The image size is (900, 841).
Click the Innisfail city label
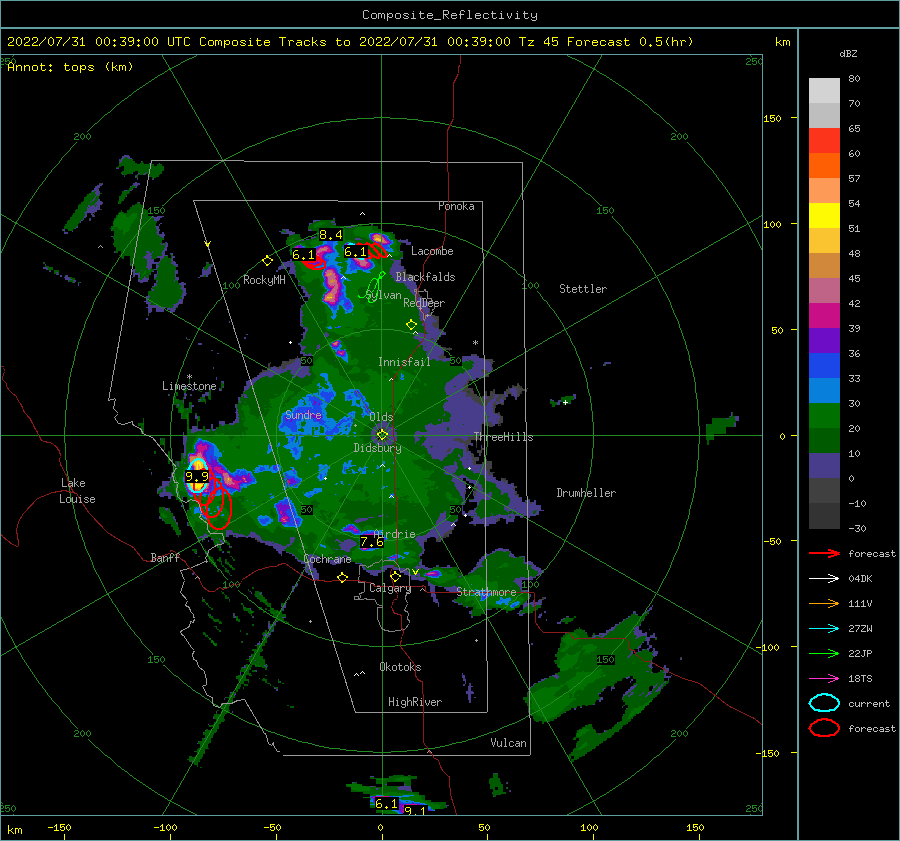(x=404, y=362)
